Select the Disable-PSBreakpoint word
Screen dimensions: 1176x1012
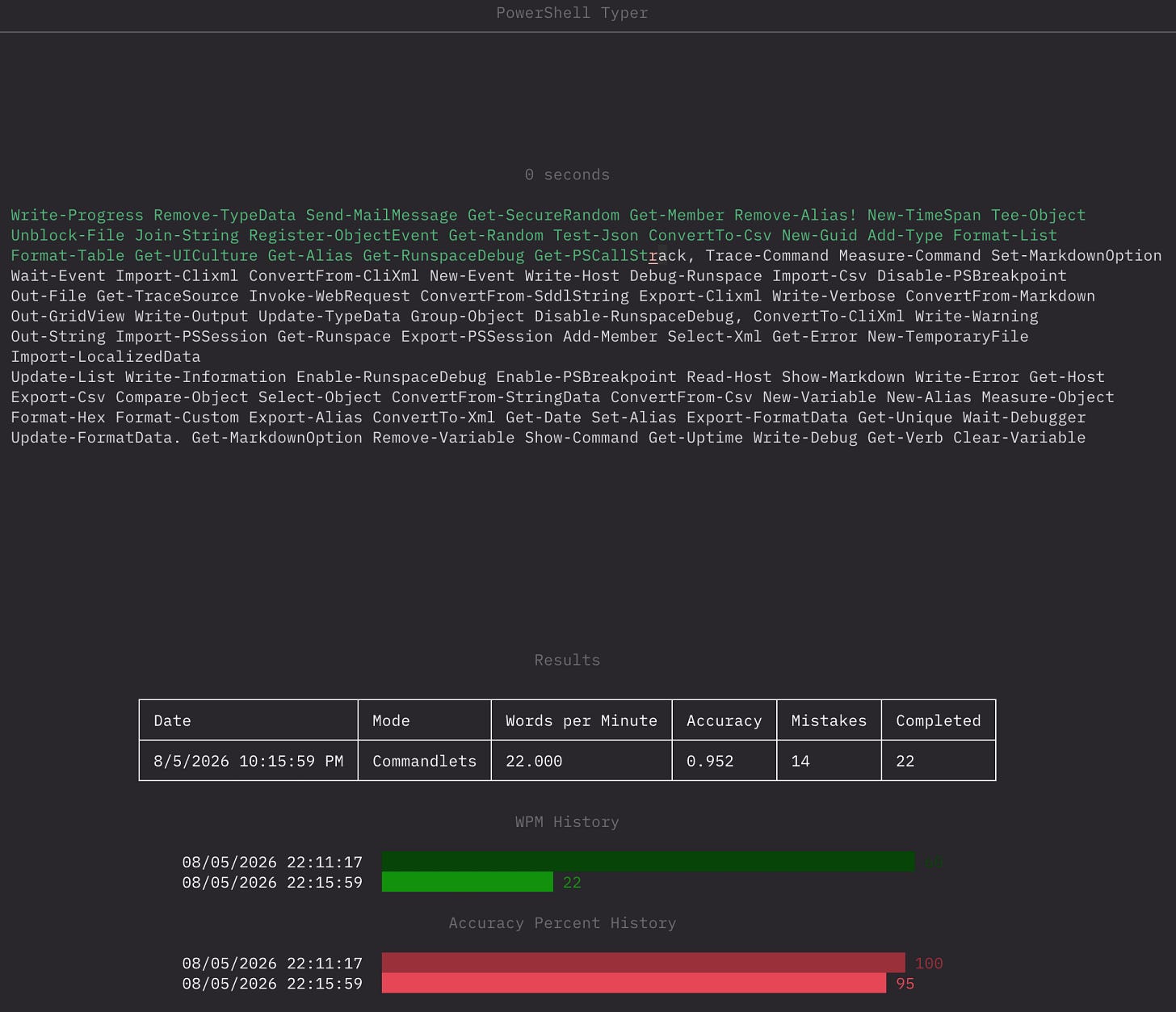(x=972, y=276)
